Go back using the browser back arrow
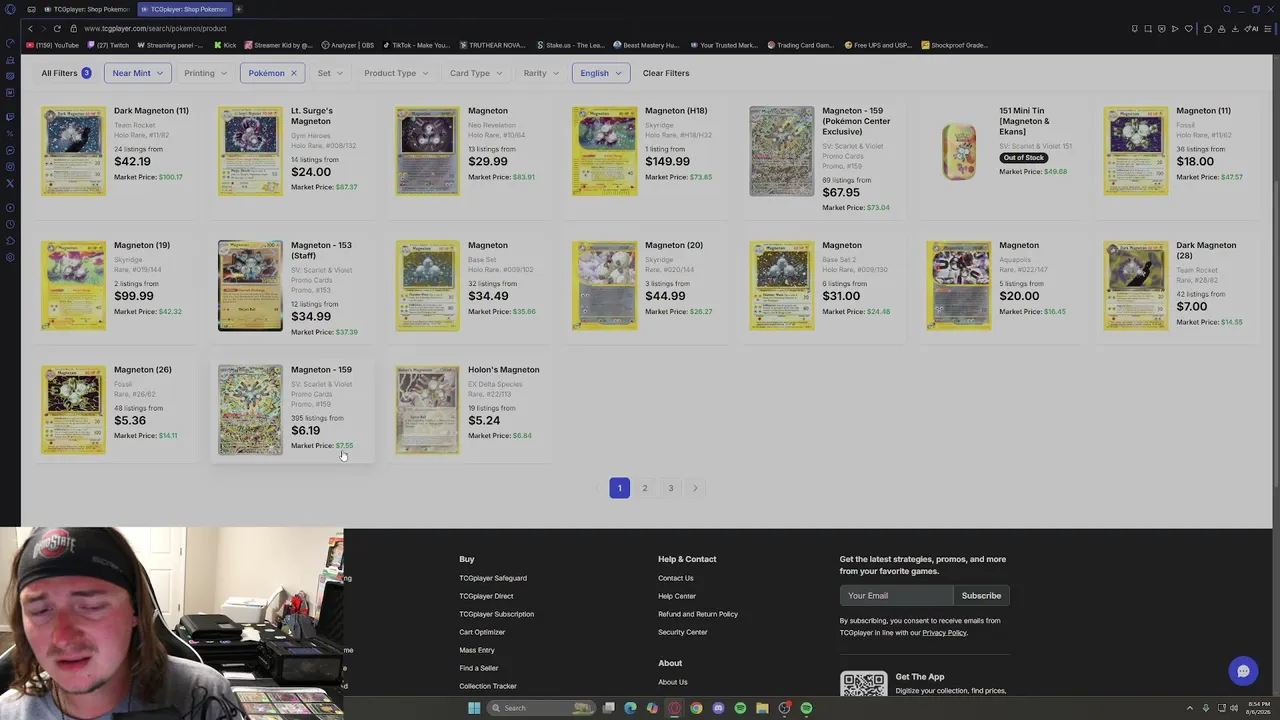The image size is (1280, 720). point(30,29)
